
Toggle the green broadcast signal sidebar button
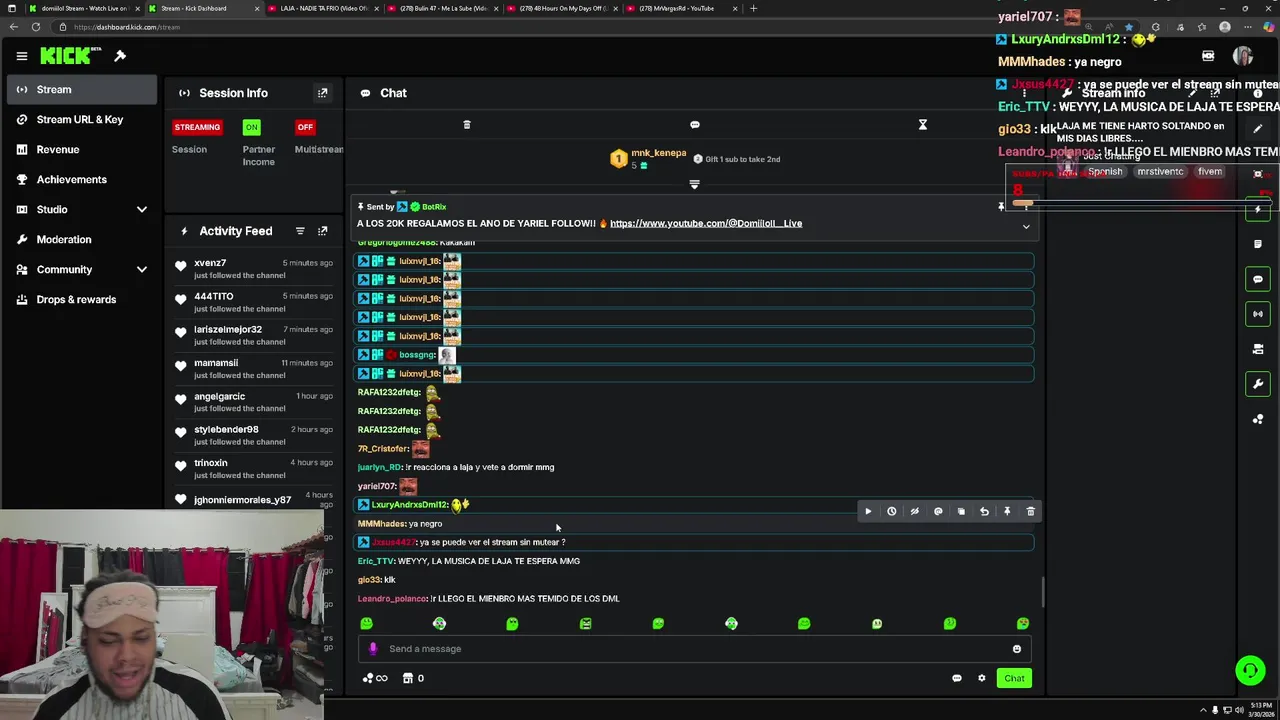1258,314
